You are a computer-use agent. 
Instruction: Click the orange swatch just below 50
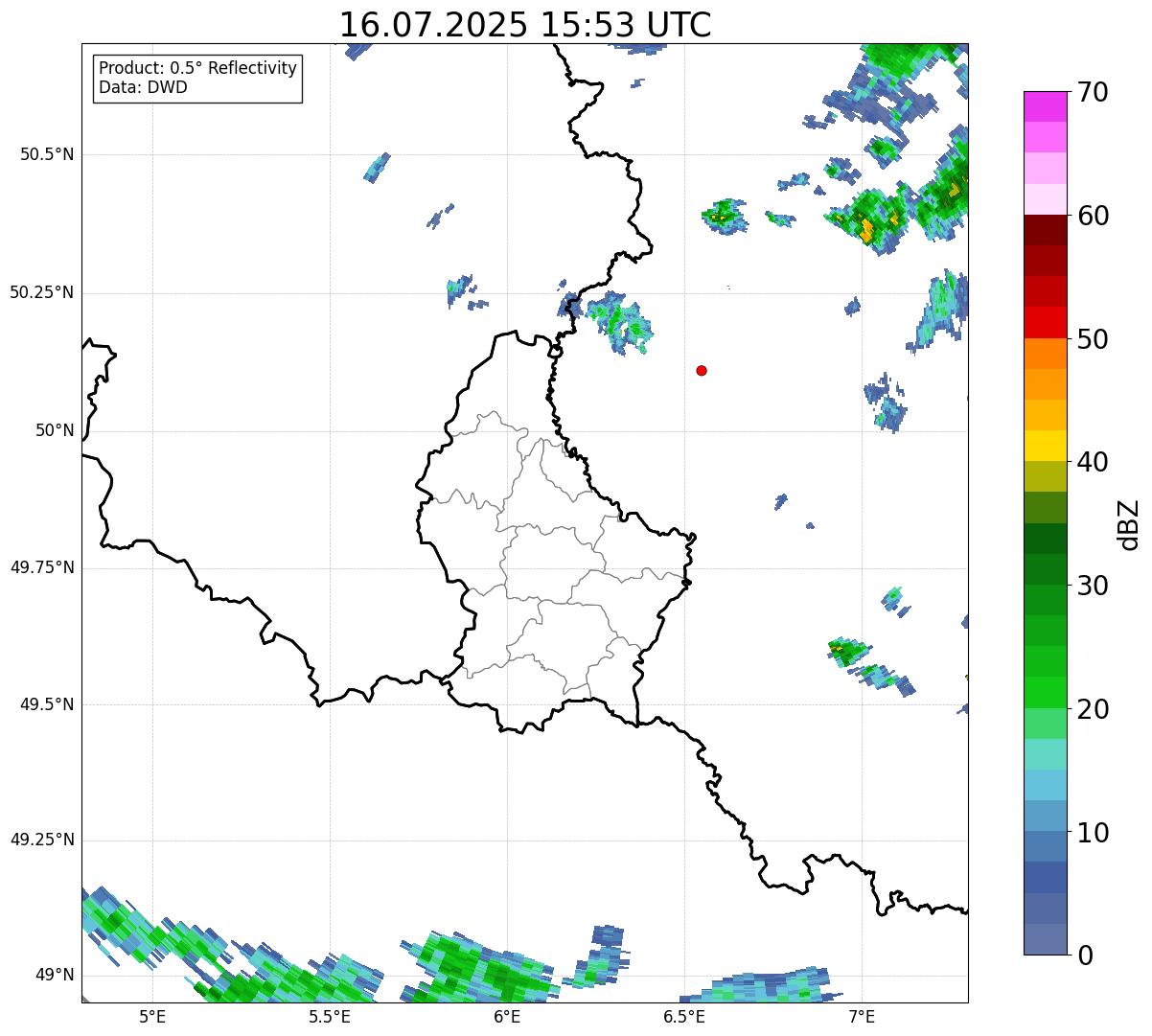pyautogui.click(x=1046, y=354)
